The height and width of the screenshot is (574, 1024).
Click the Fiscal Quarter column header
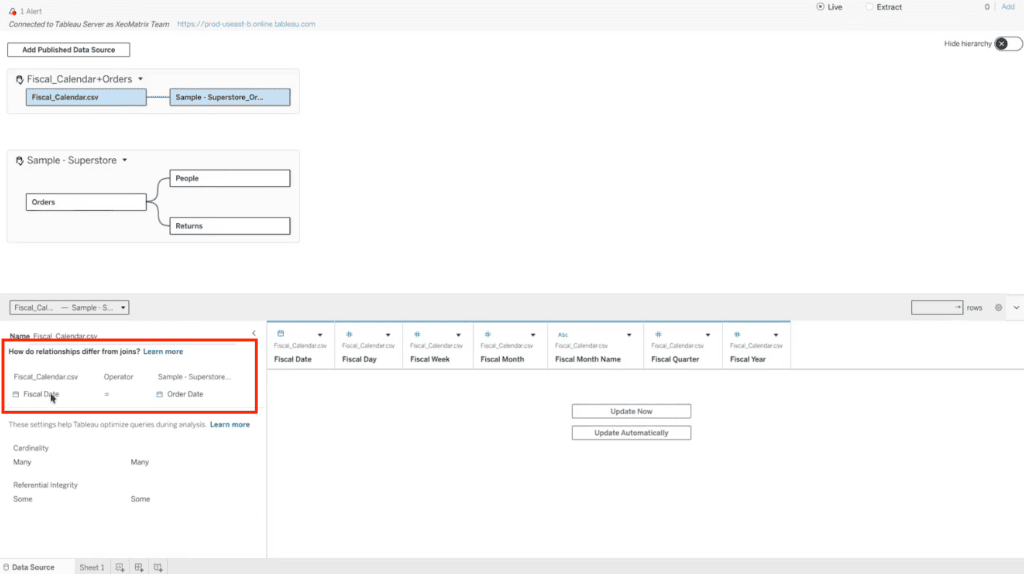pyautogui.click(x=675, y=359)
